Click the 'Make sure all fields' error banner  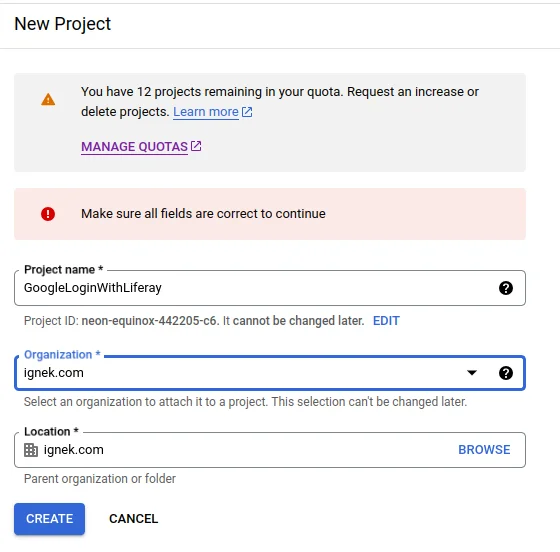pyautogui.click(x=270, y=214)
